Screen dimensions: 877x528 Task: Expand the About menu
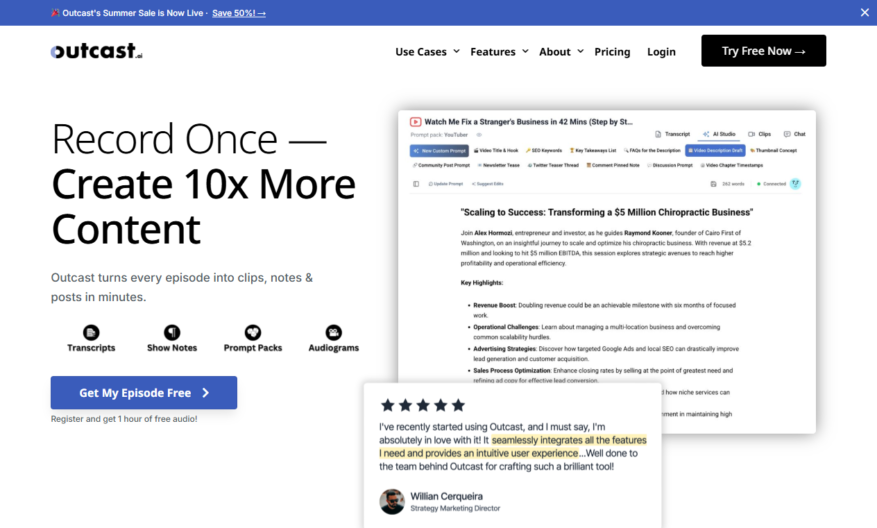pyautogui.click(x=561, y=51)
